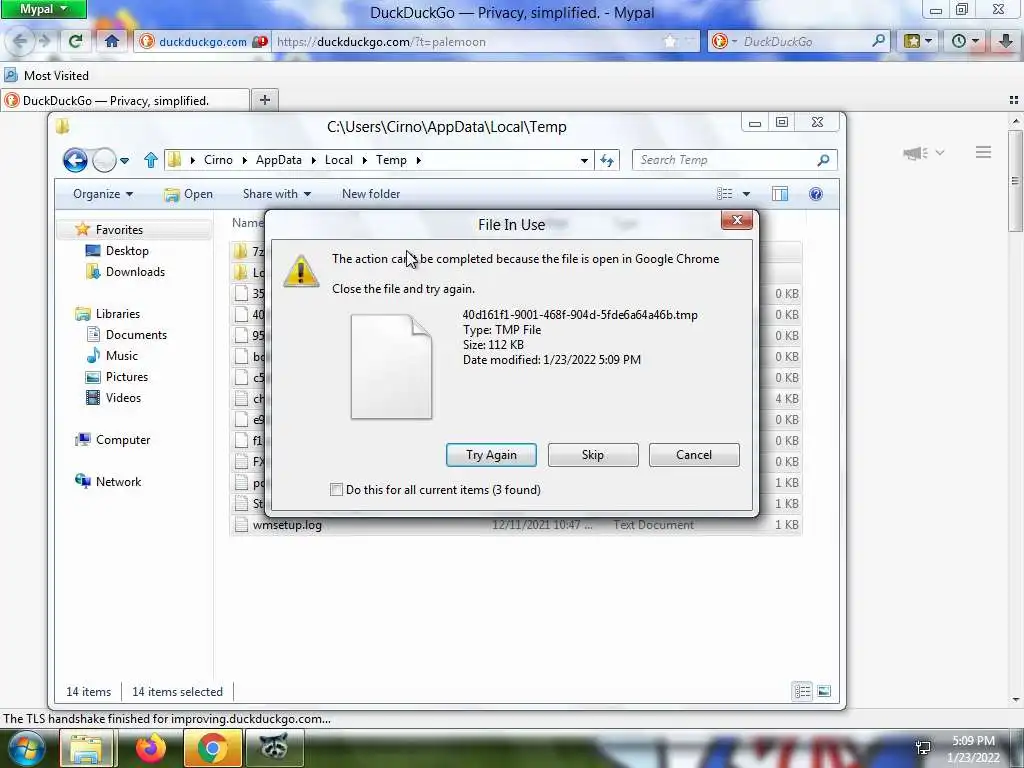Open the view options dropdown arrow
Viewport: 1024px width, 768px height.
[746, 194]
